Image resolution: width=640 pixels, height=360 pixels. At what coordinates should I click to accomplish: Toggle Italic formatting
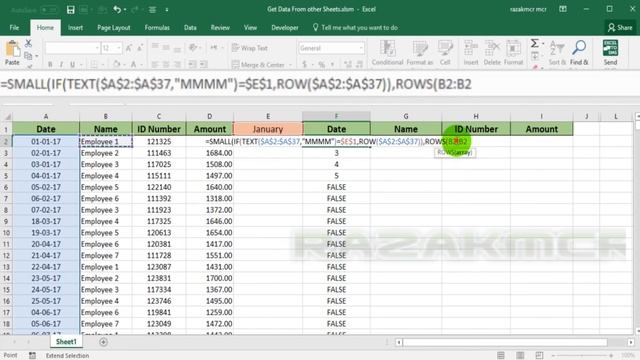pos(61,64)
